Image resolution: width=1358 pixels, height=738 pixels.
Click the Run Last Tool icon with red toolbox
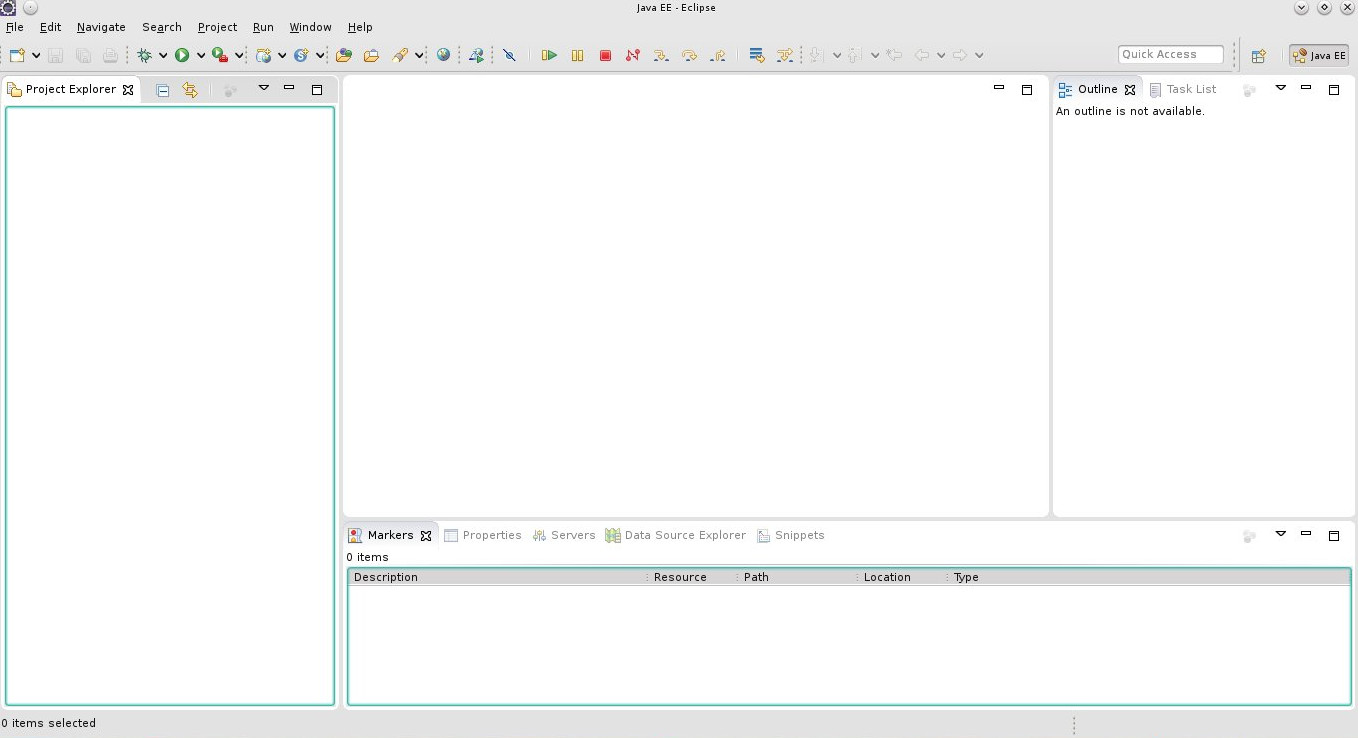coord(220,56)
